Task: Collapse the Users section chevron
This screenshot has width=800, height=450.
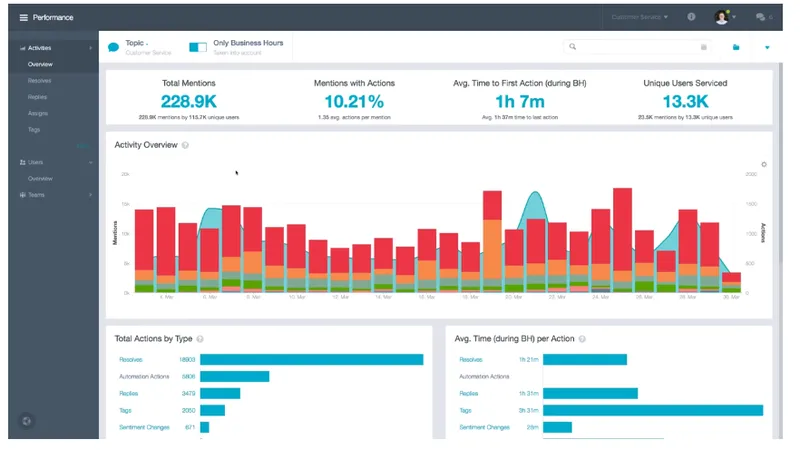Action: coord(90,162)
